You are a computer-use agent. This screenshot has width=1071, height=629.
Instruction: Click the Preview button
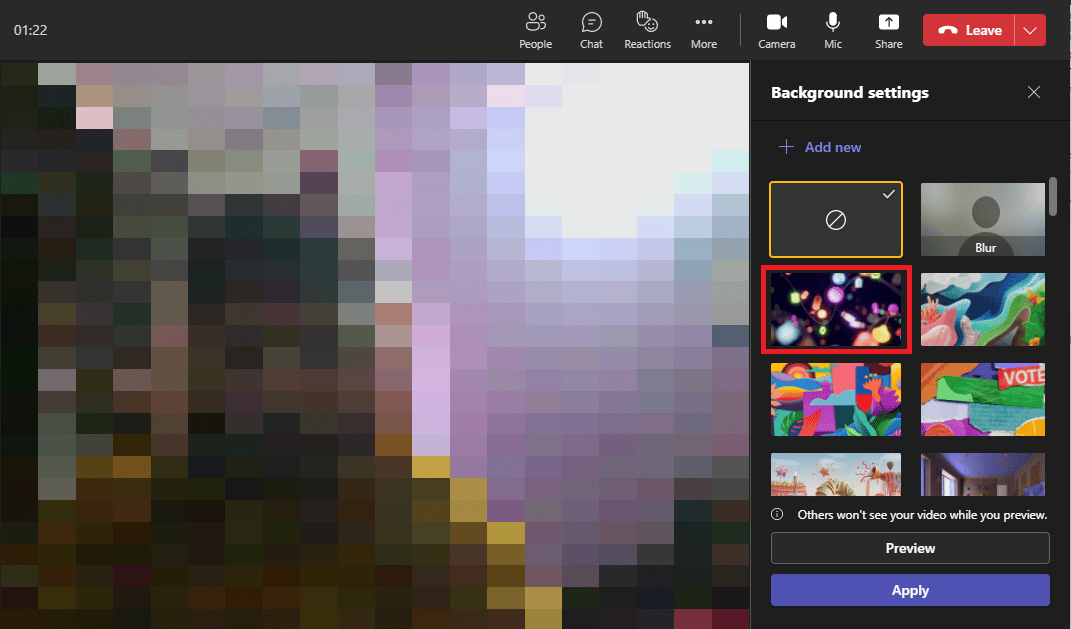910,548
